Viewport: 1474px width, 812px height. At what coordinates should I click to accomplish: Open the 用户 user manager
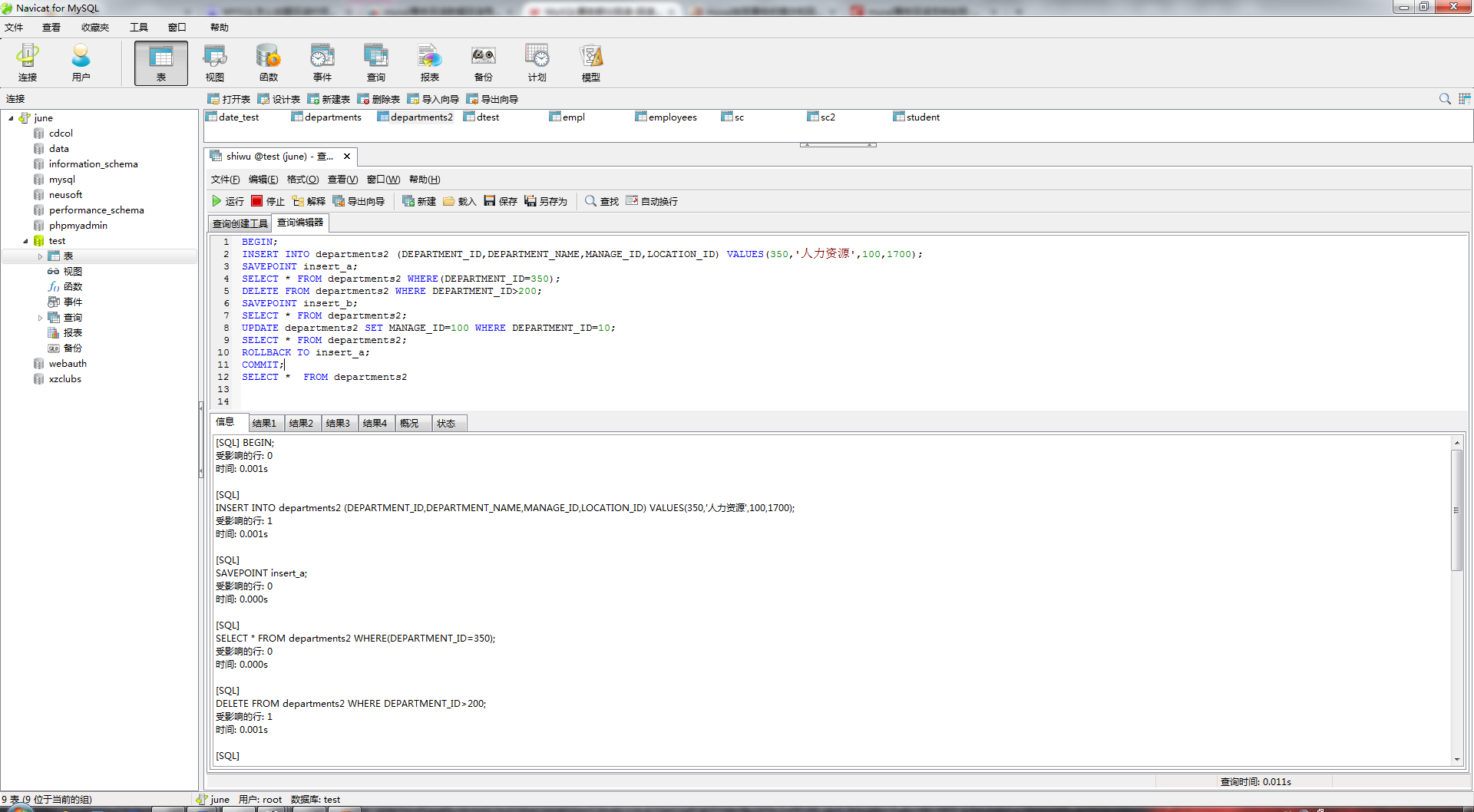tap(81, 63)
